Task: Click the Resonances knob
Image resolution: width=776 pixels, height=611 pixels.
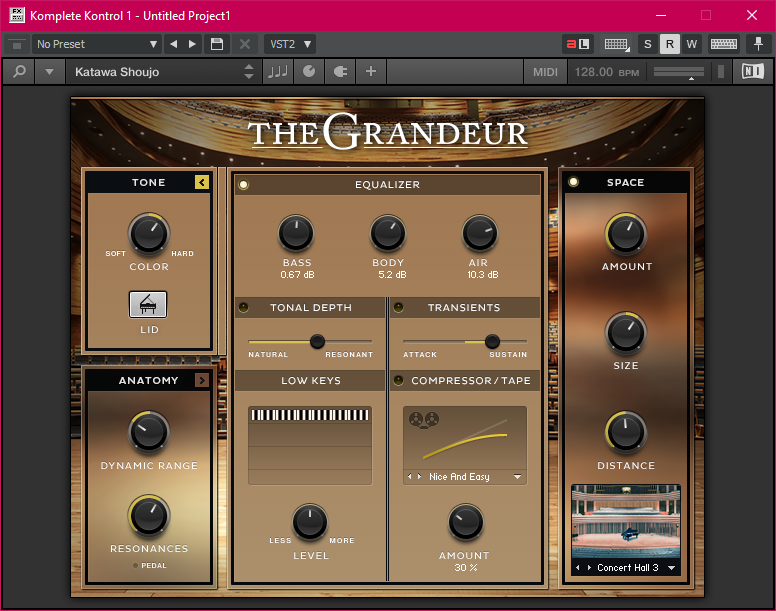Action: (x=149, y=515)
